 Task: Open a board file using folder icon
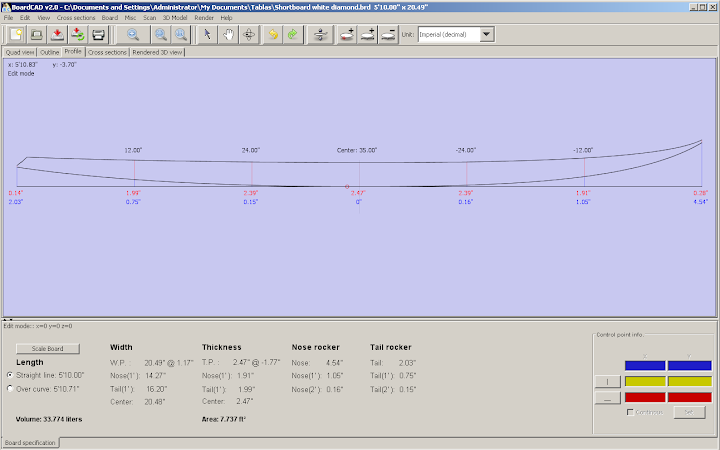click(x=37, y=34)
